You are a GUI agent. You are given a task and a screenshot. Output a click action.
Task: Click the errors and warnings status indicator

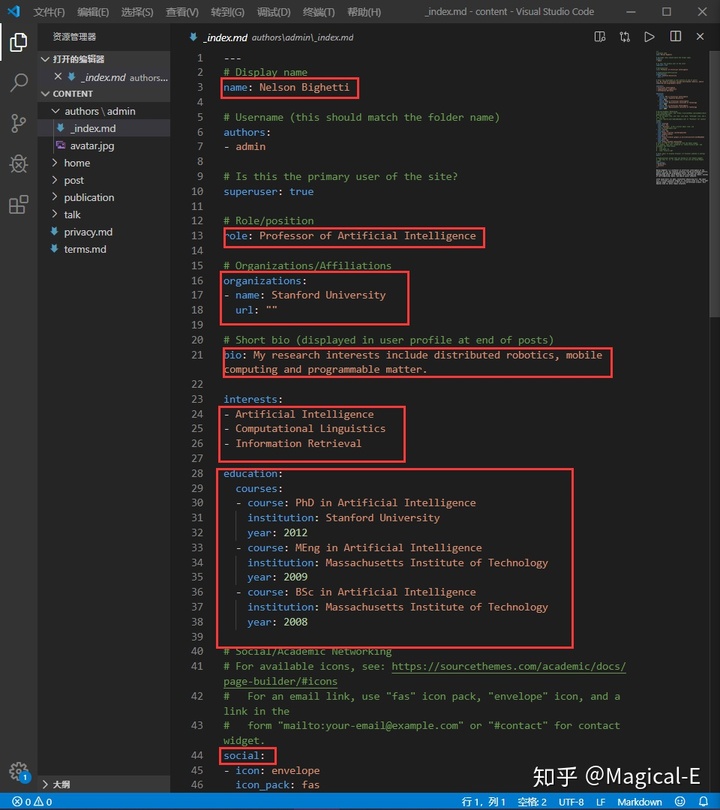[x=32, y=802]
